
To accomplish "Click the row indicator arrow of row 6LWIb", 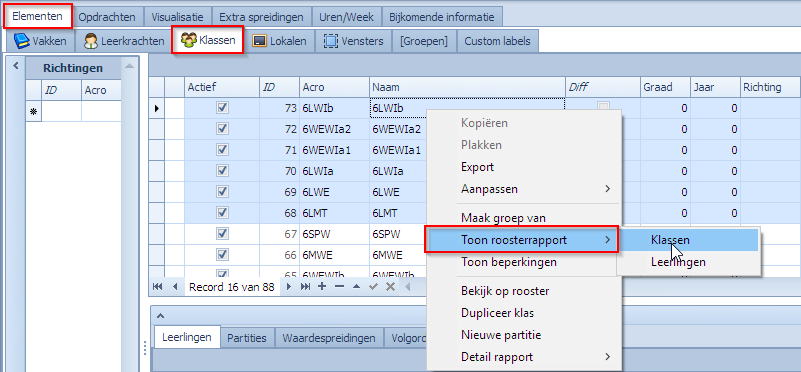I will [157, 108].
